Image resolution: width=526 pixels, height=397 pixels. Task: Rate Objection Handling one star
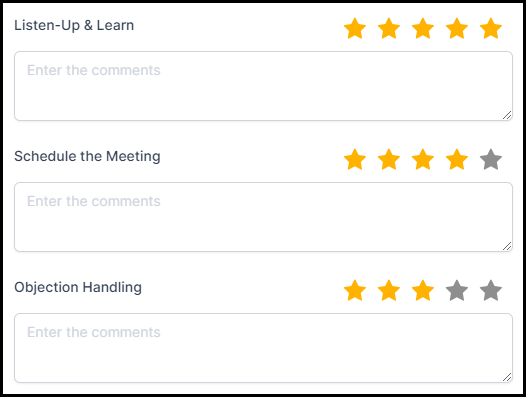coord(355,290)
